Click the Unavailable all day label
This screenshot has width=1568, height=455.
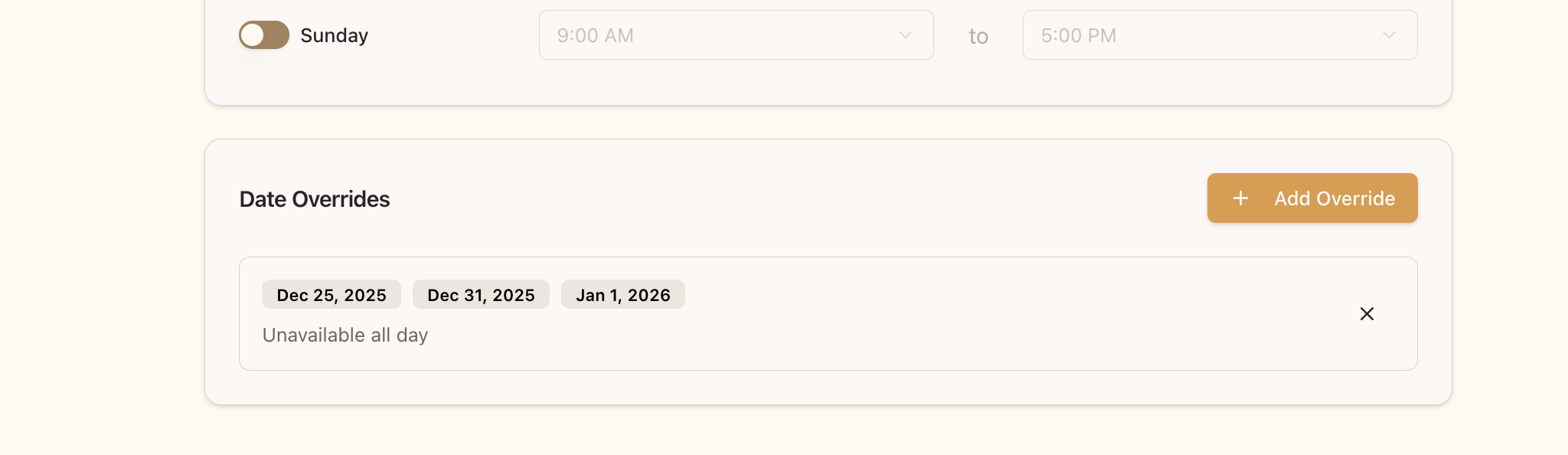[345, 335]
